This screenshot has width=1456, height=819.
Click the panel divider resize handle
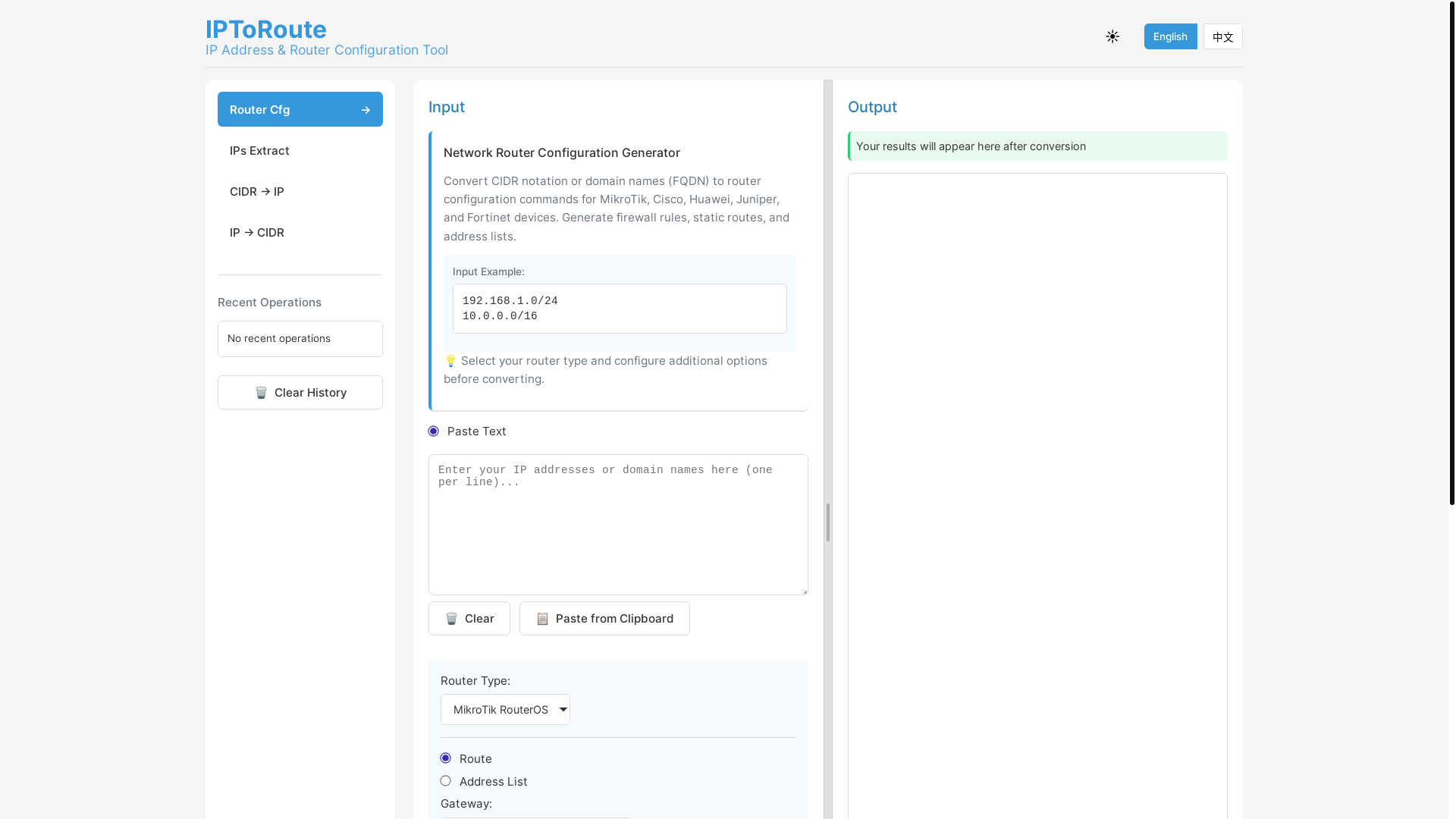[x=828, y=522]
